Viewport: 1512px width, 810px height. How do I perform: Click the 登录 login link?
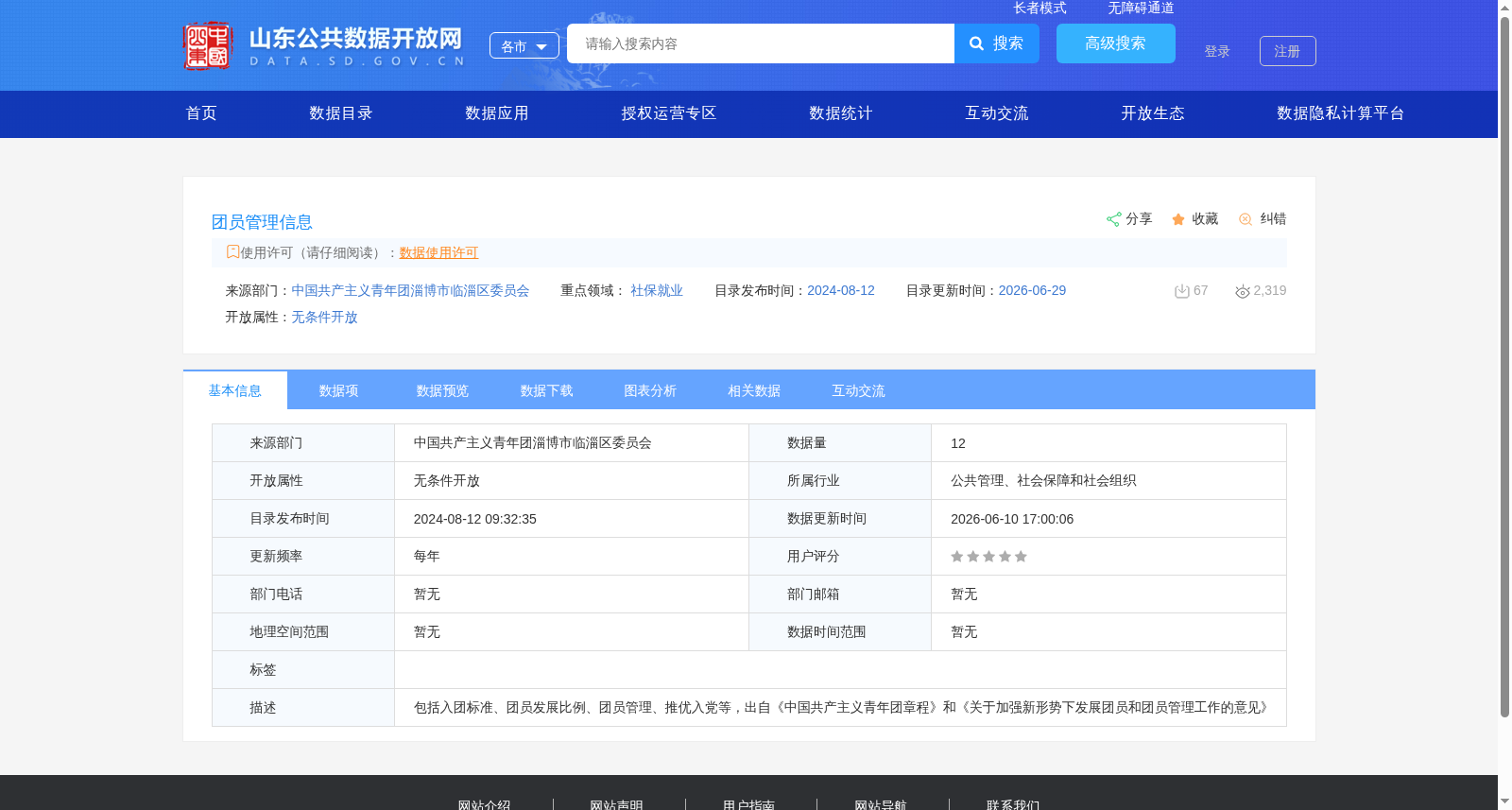1217,51
